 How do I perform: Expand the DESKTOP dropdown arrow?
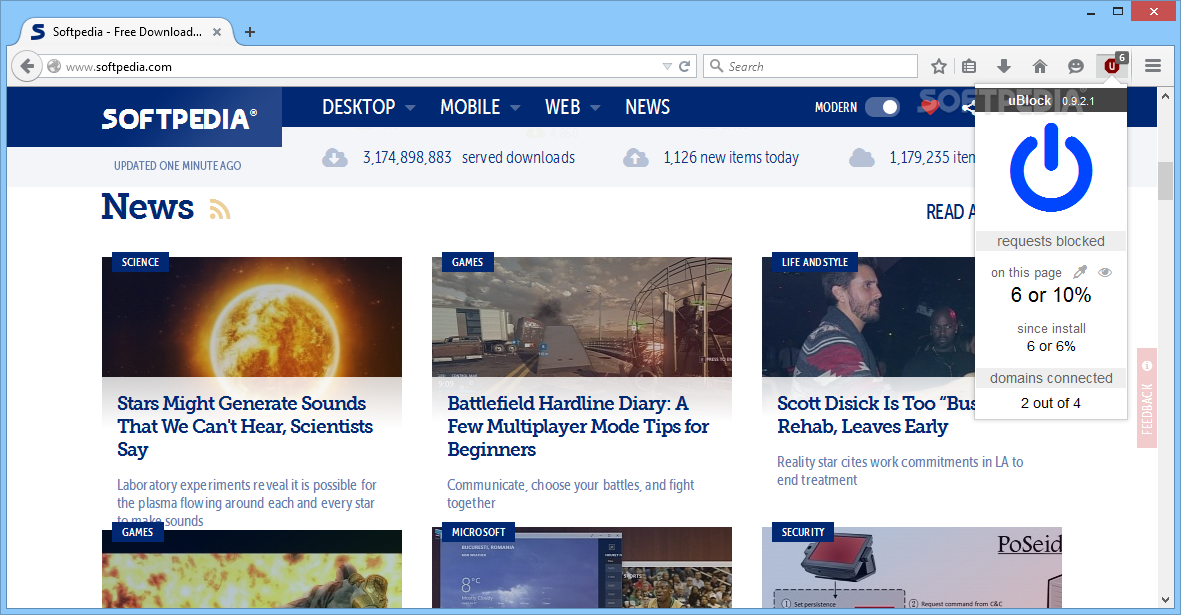410,108
